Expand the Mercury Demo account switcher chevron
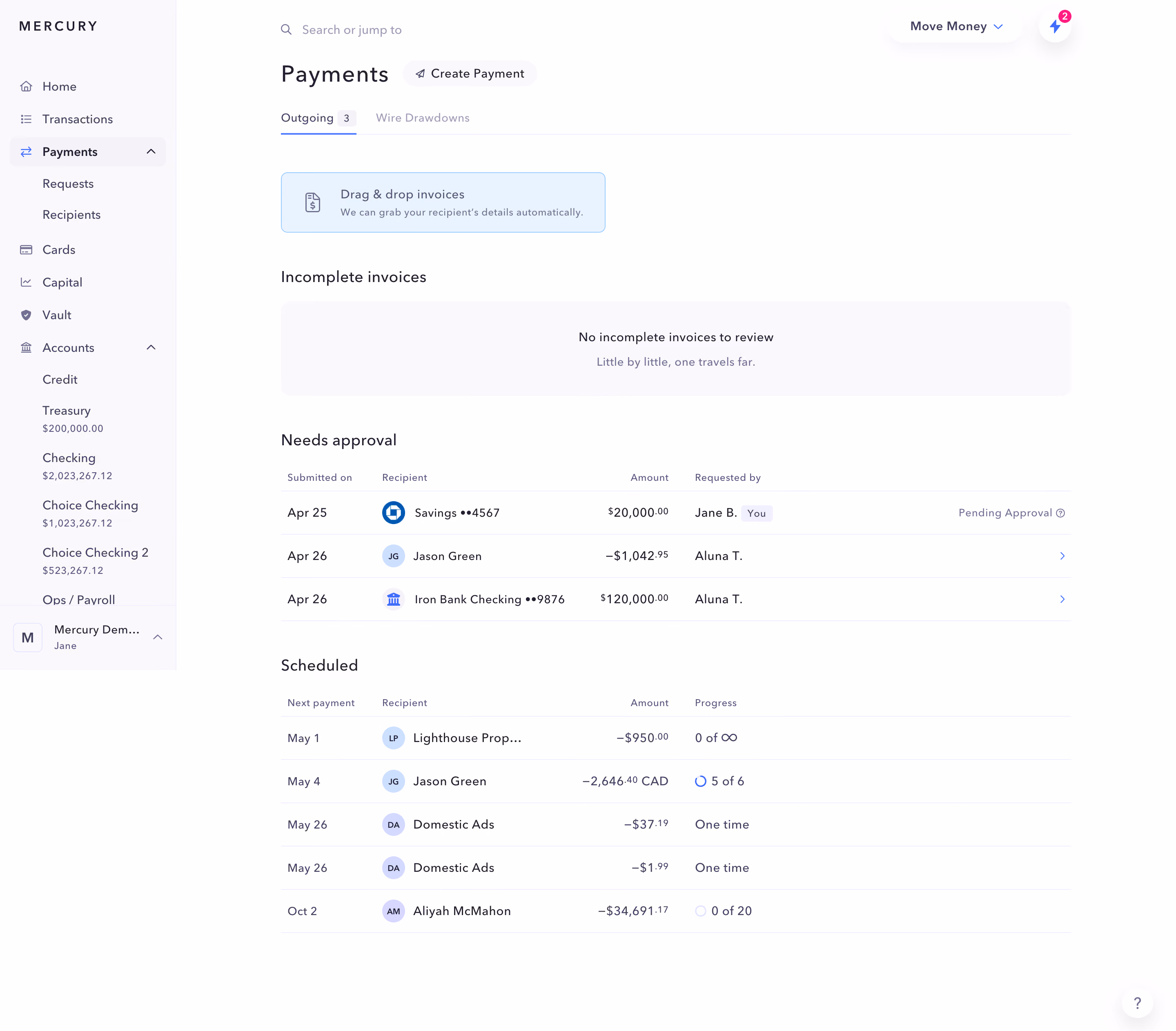 coord(158,637)
